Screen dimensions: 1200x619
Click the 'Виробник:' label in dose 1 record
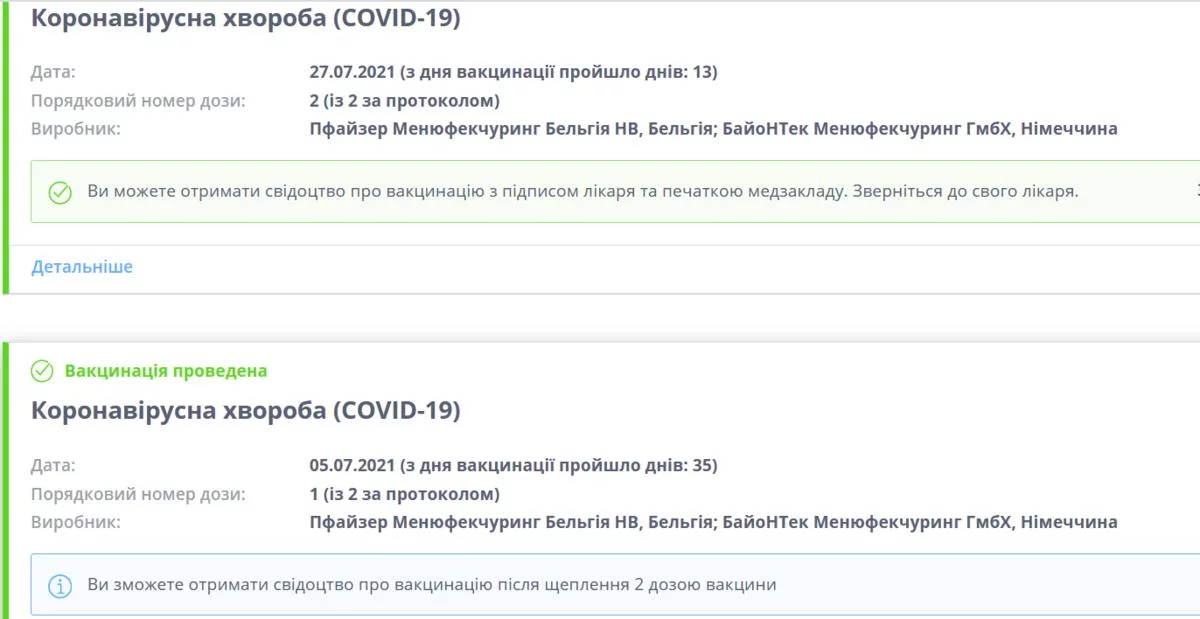pos(76,522)
